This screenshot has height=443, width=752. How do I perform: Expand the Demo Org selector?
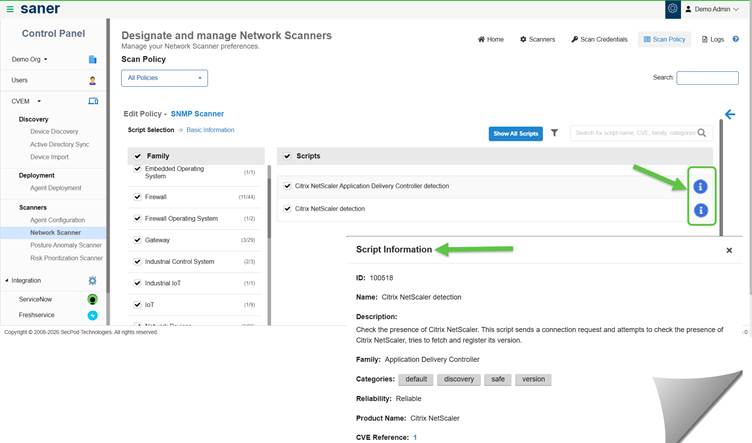pyautogui.click(x=30, y=60)
